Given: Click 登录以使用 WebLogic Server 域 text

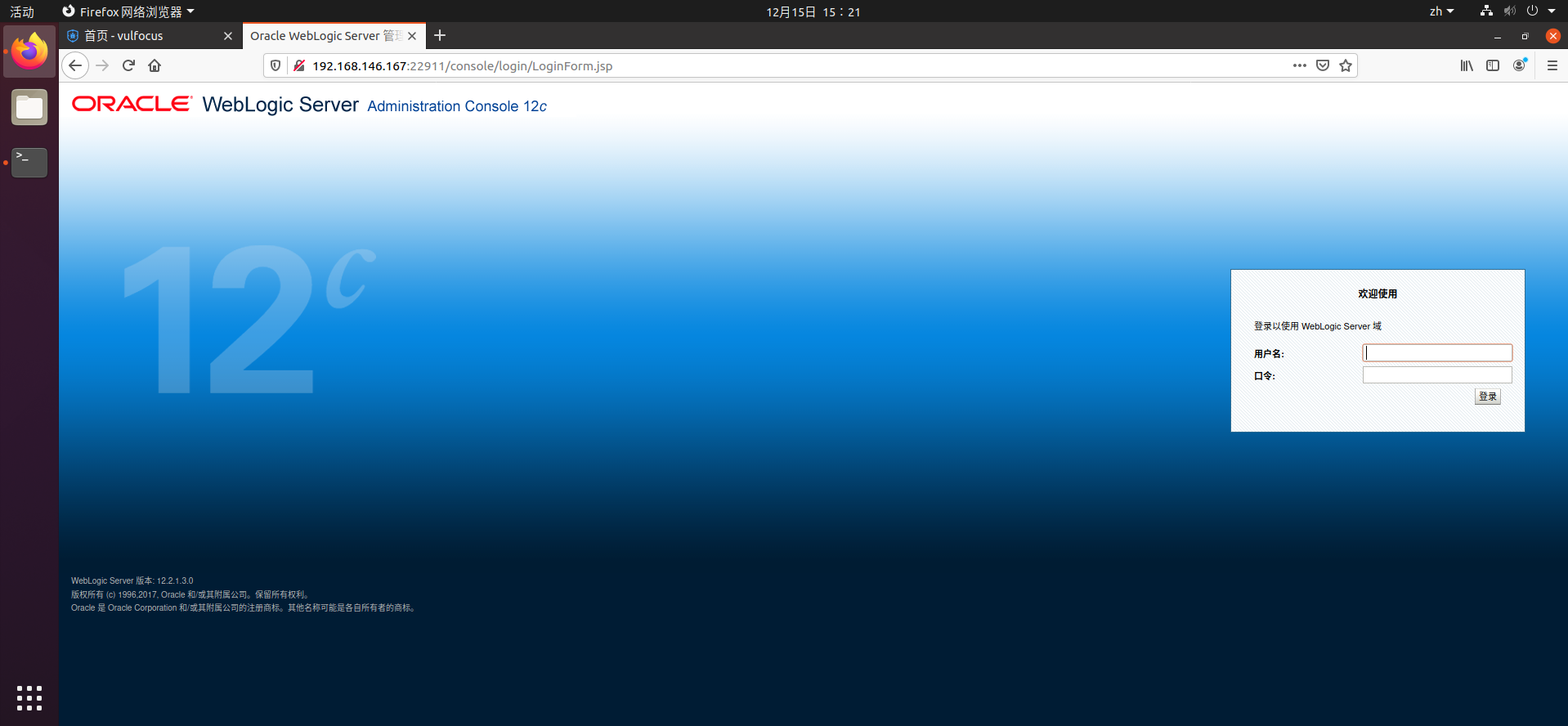Looking at the screenshot, I should (1318, 326).
